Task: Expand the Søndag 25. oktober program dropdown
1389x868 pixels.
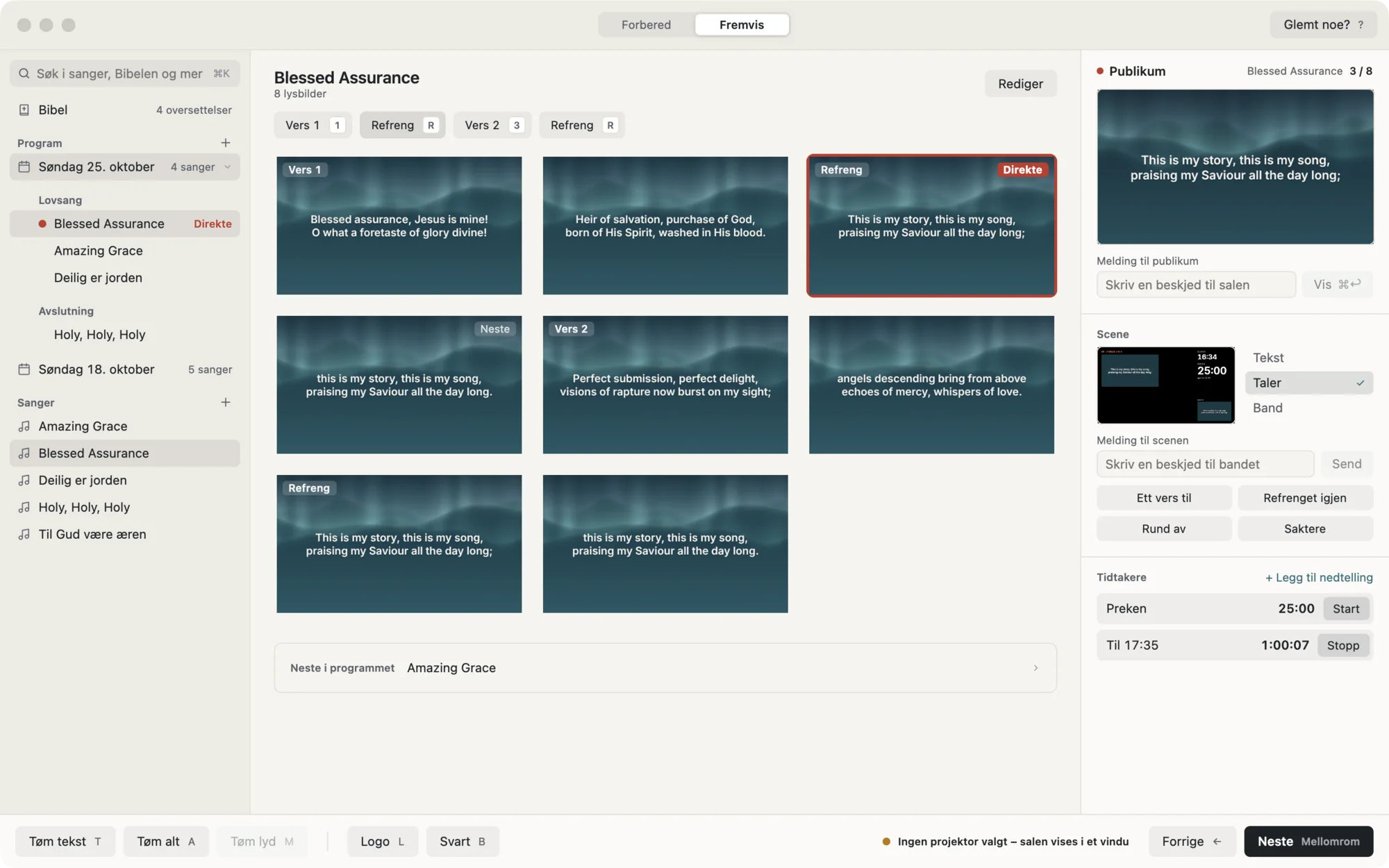Action: [x=228, y=167]
